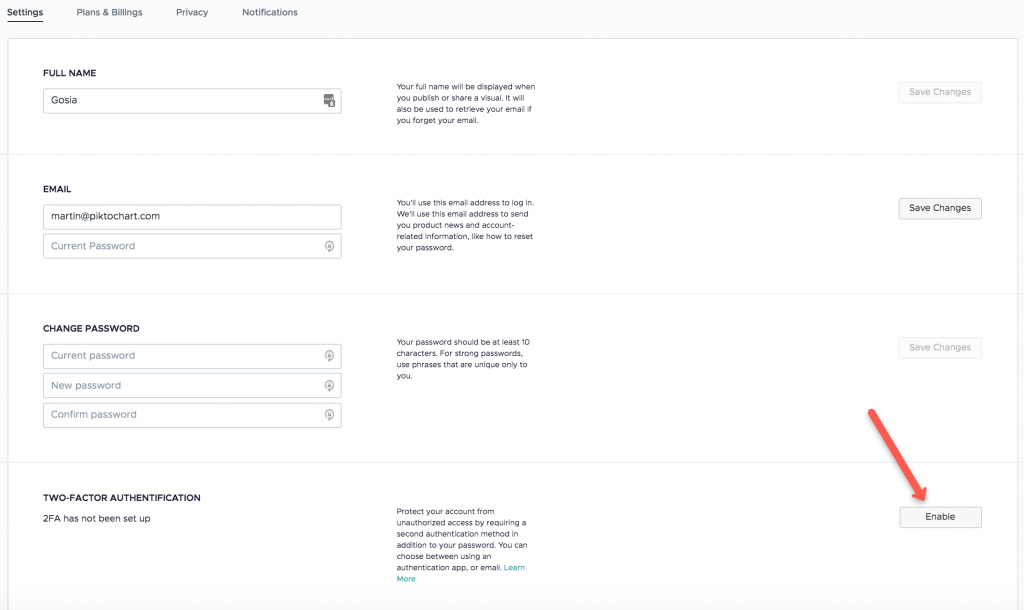Click into the Confirm password field
The image size is (1024, 610).
pos(192,415)
